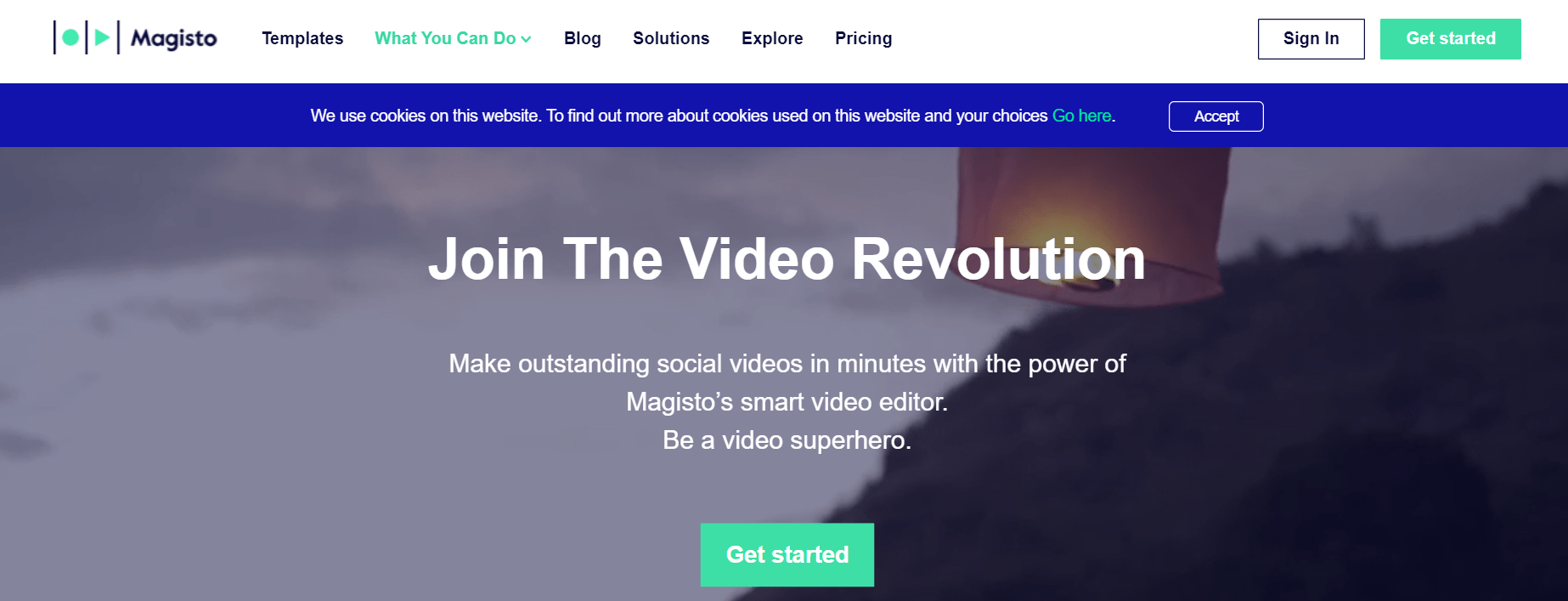
Task: Open the Pricing page
Action: tap(863, 38)
